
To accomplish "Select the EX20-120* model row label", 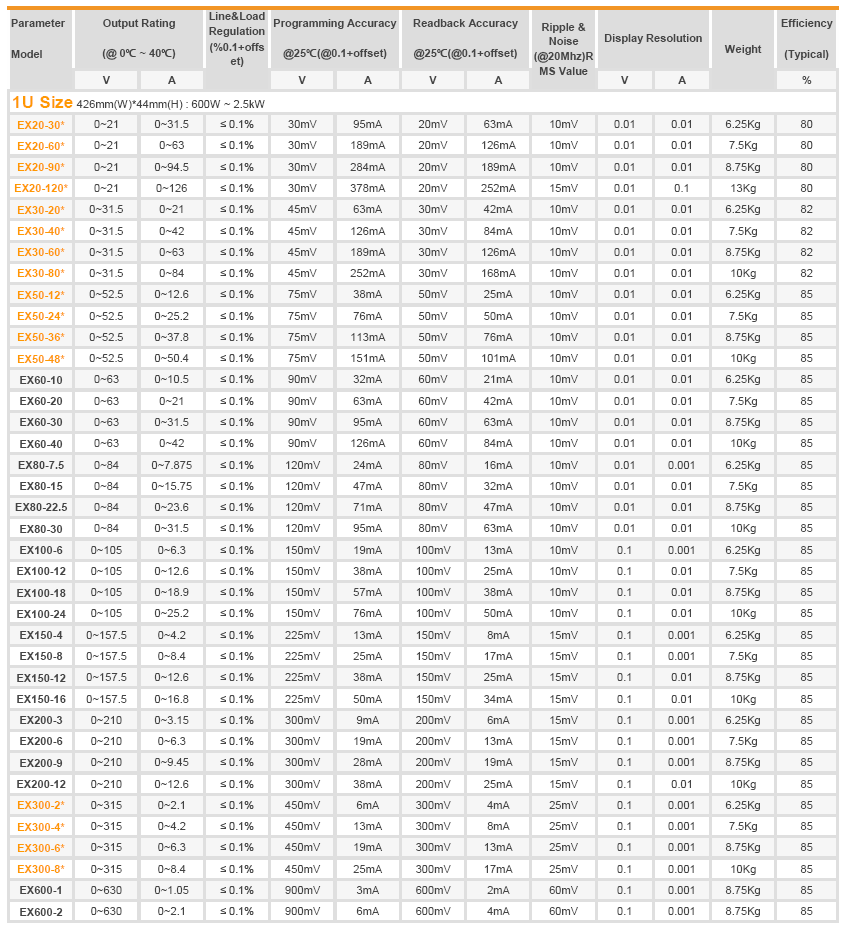I will 41,188.
